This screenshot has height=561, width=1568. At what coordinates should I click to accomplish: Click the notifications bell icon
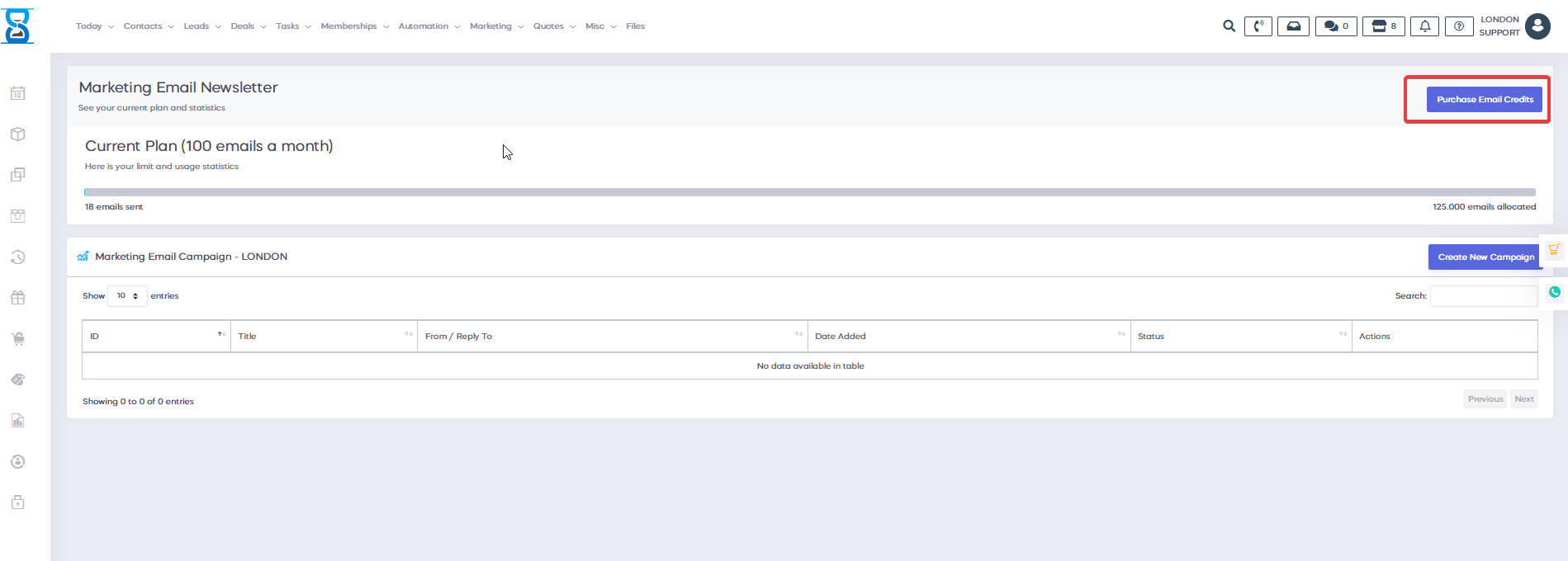pyautogui.click(x=1424, y=26)
